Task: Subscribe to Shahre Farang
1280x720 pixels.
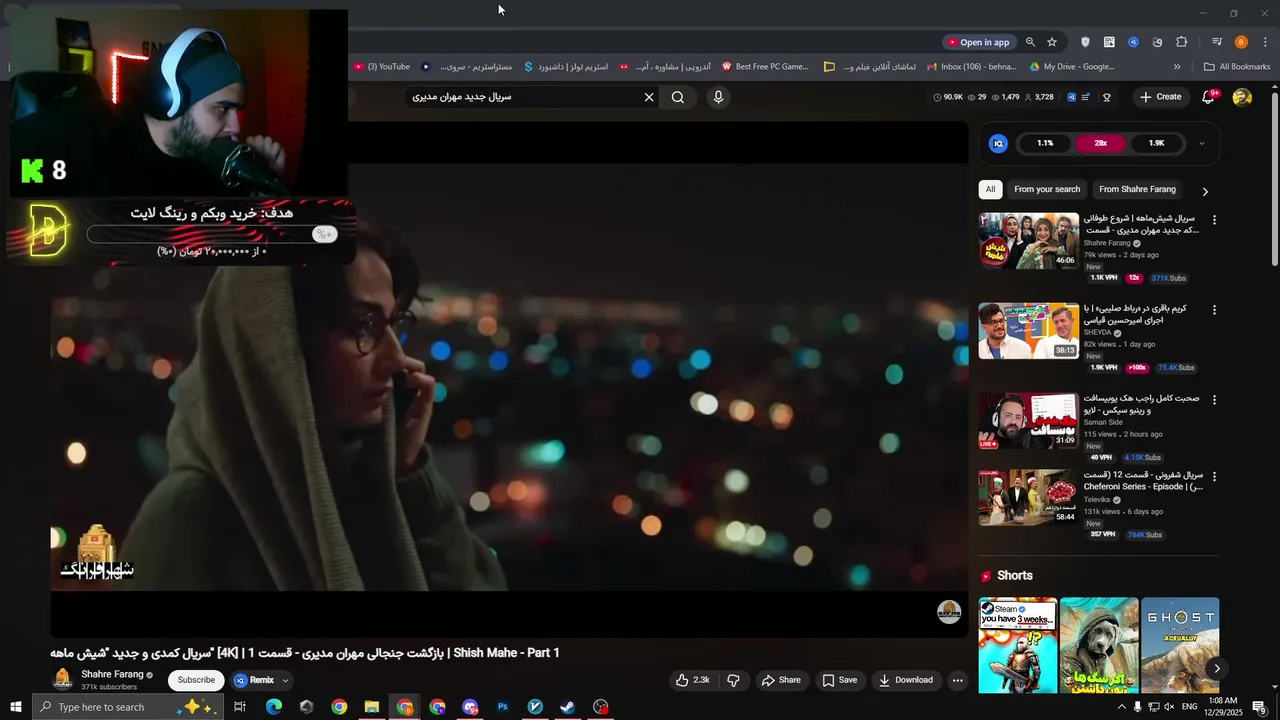Action: click(x=196, y=680)
